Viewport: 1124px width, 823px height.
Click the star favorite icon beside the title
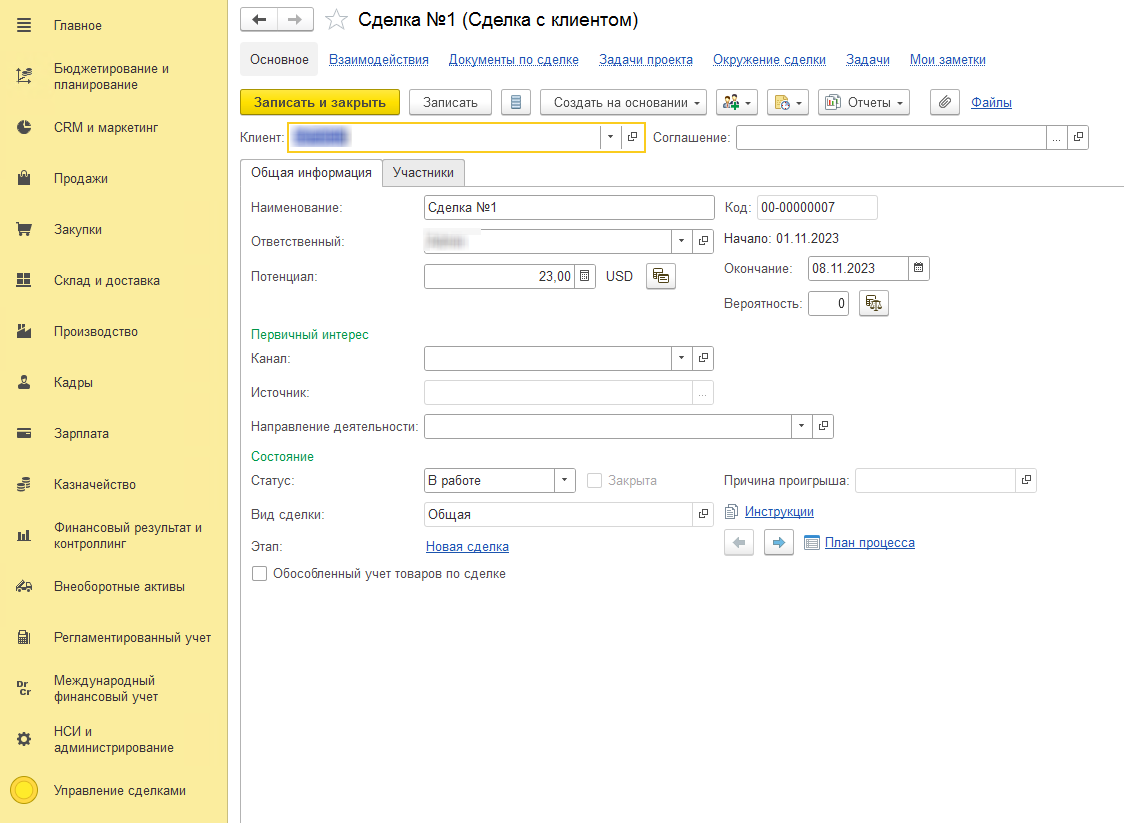(x=337, y=20)
